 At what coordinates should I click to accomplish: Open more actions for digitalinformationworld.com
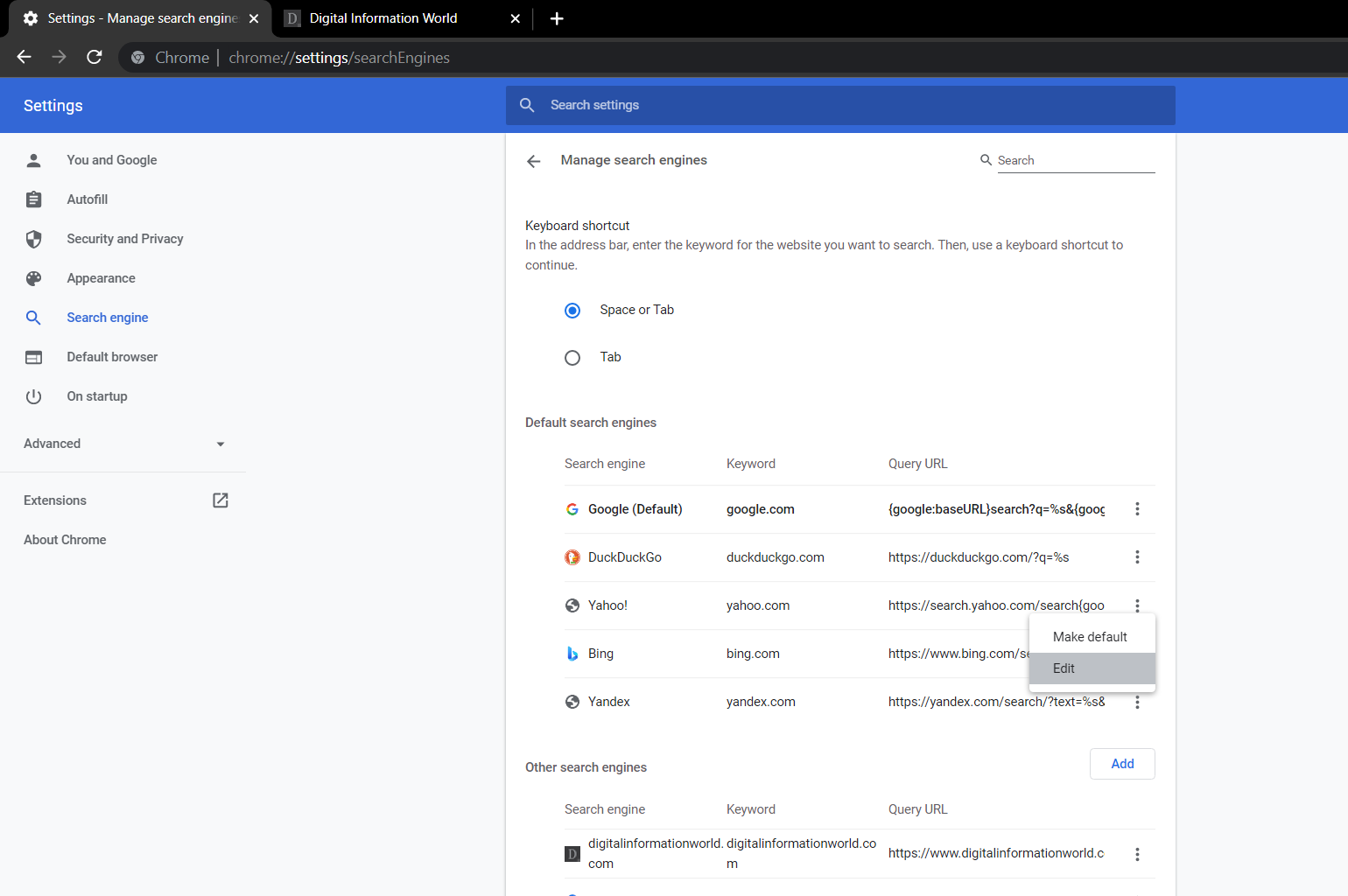pos(1137,854)
